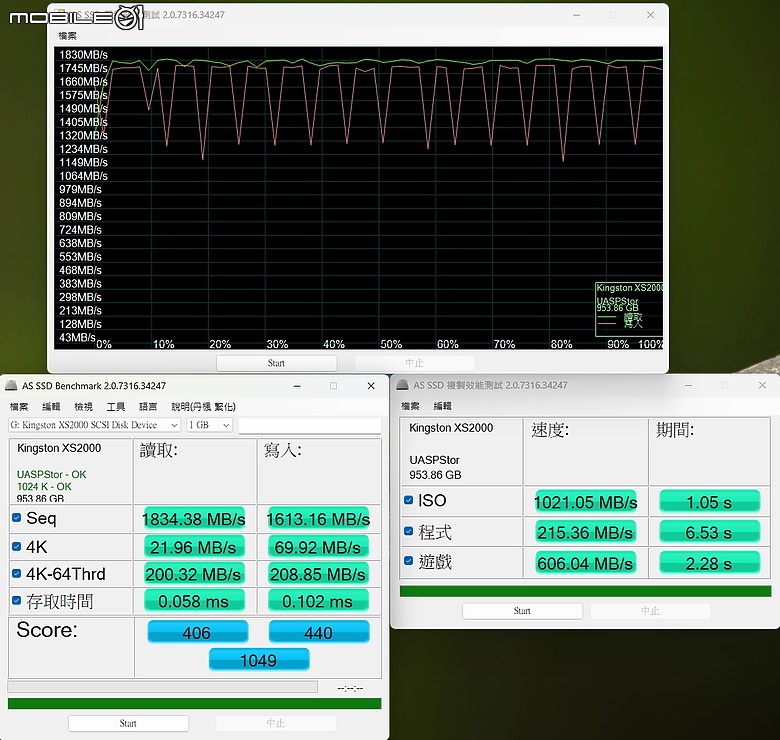The width and height of the screenshot is (780, 740).
Task: Open 檔案 menu in the compression graph window
Action: click(67, 36)
